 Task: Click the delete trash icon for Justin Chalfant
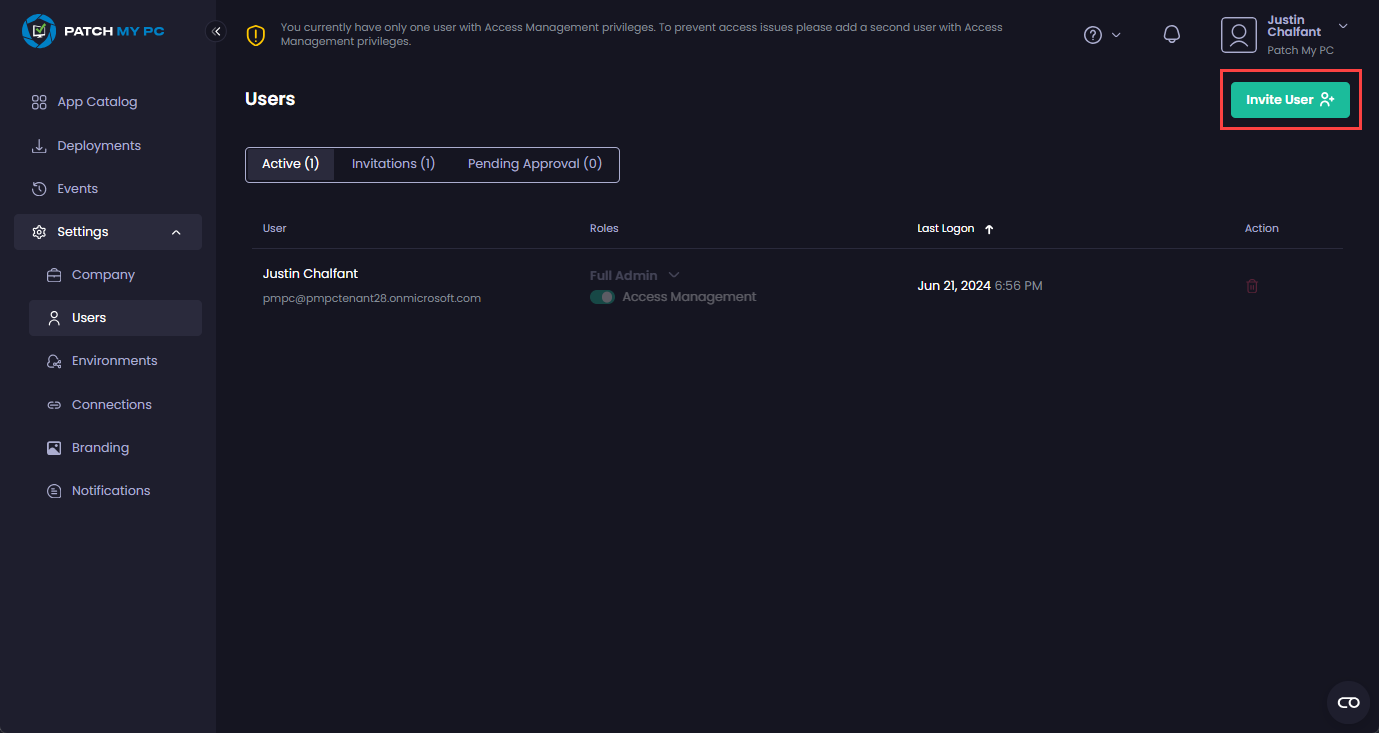coord(1251,286)
